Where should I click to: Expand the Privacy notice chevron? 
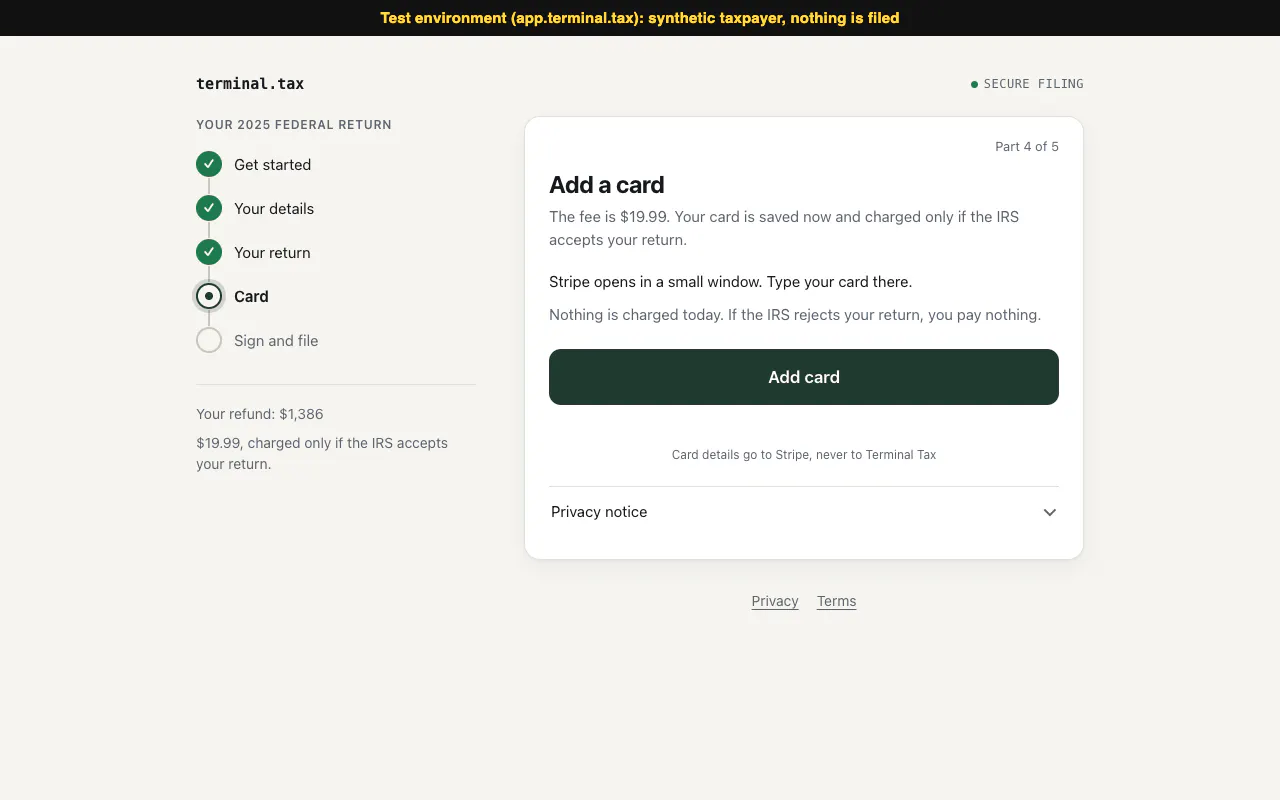pos(1050,512)
